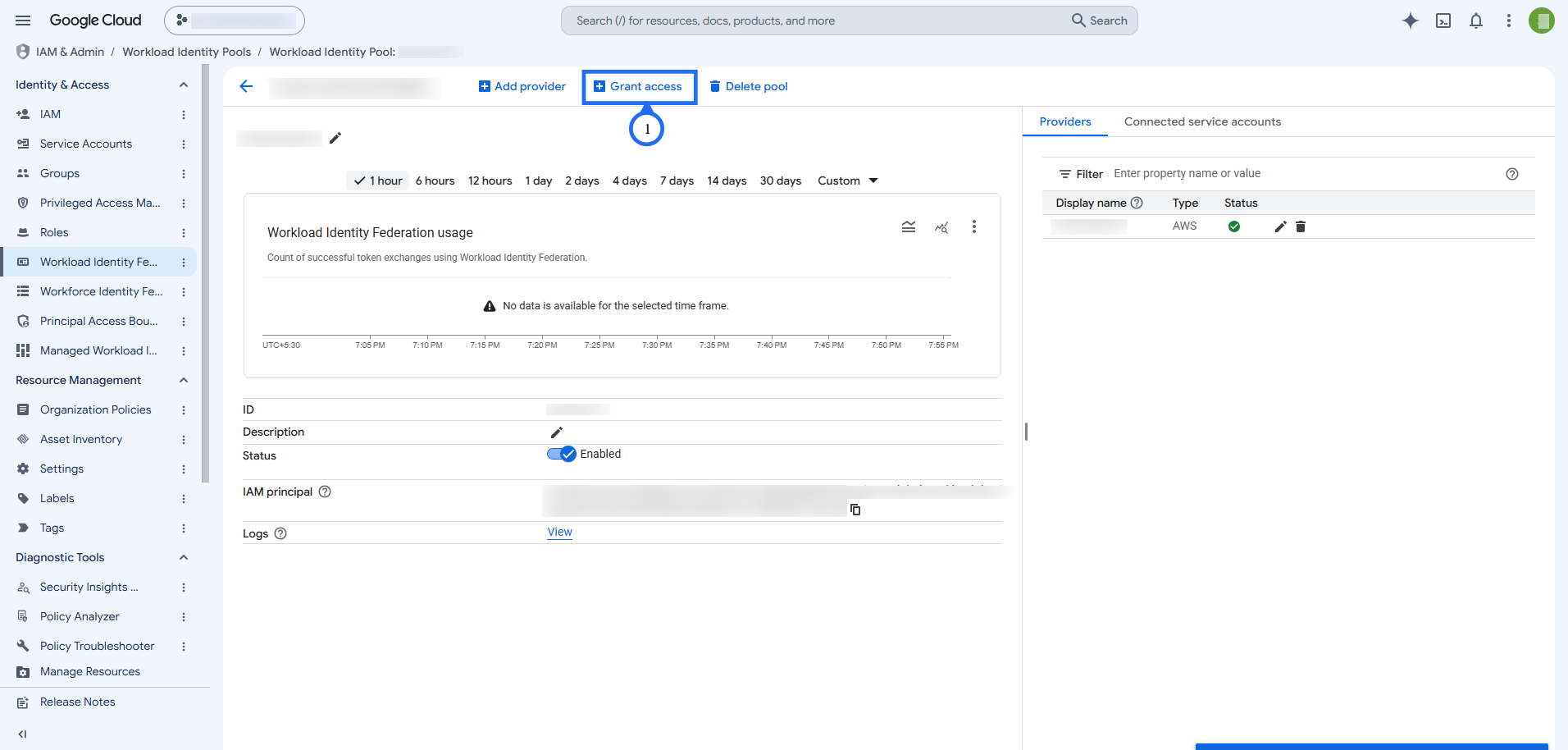Click the user account avatar

point(1542,21)
